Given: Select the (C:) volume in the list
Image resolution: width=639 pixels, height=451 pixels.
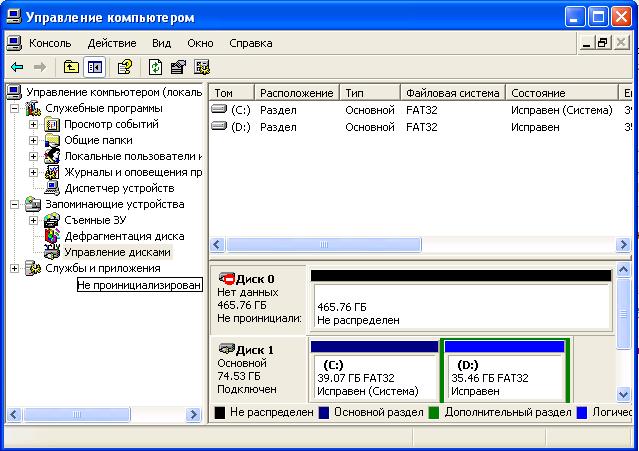Looking at the screenshot, I should [x=240, y=109].
